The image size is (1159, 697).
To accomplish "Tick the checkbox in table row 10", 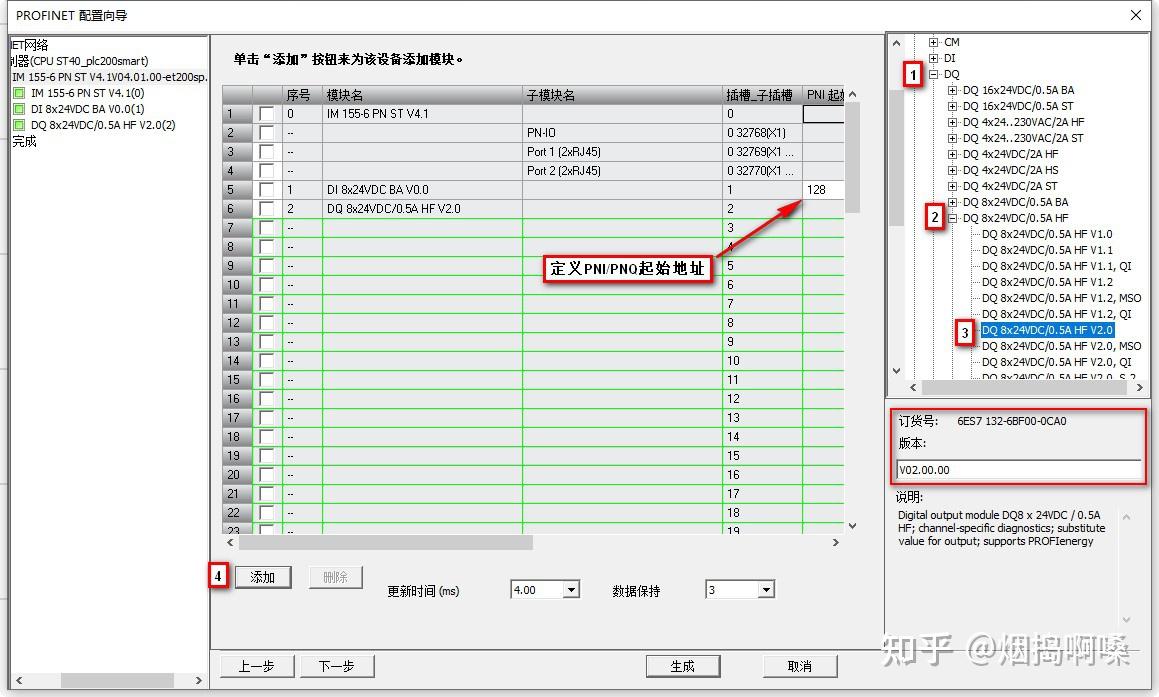I will [x=267, y=285].
